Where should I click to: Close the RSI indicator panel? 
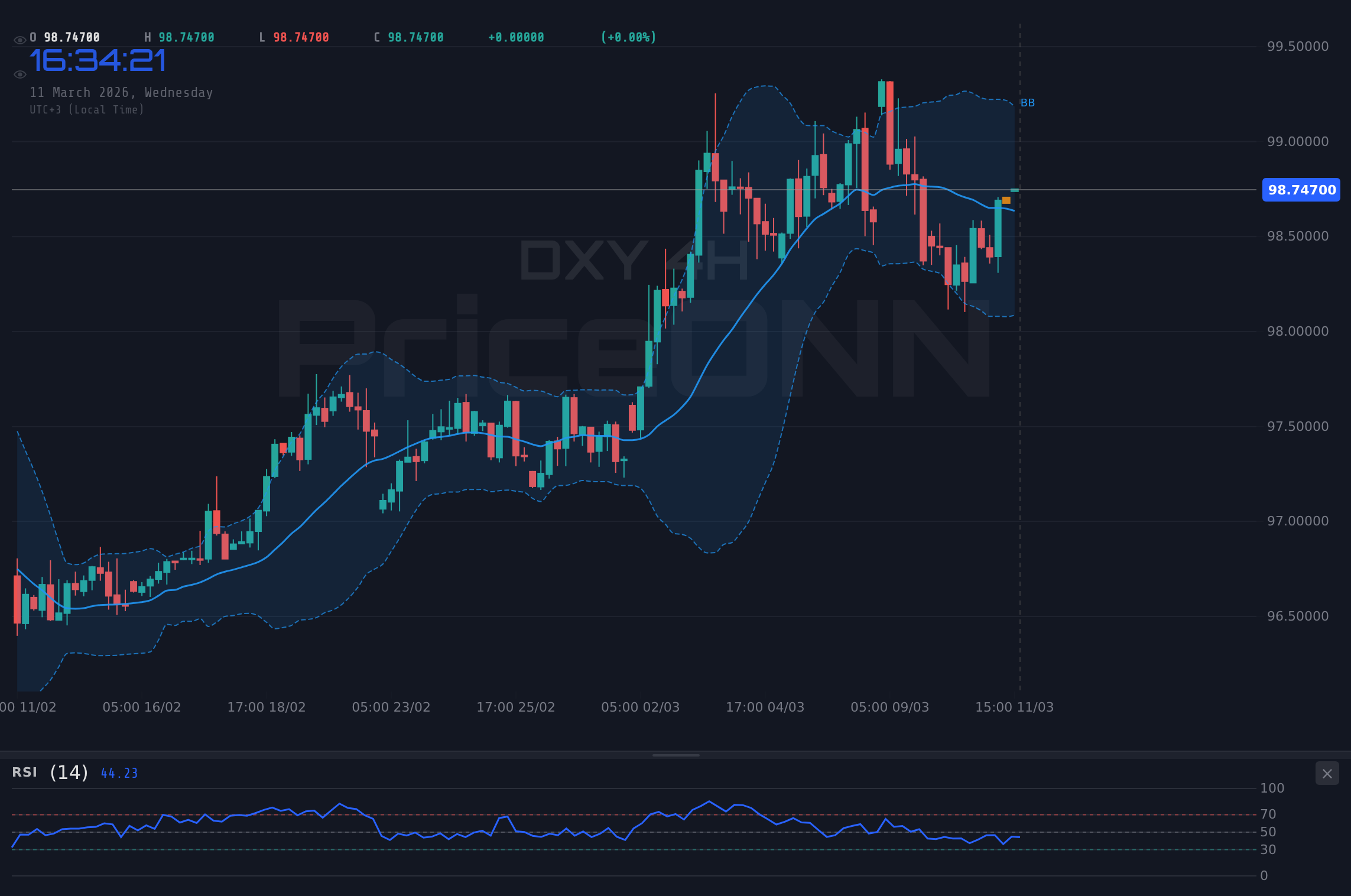[1327, 773]
